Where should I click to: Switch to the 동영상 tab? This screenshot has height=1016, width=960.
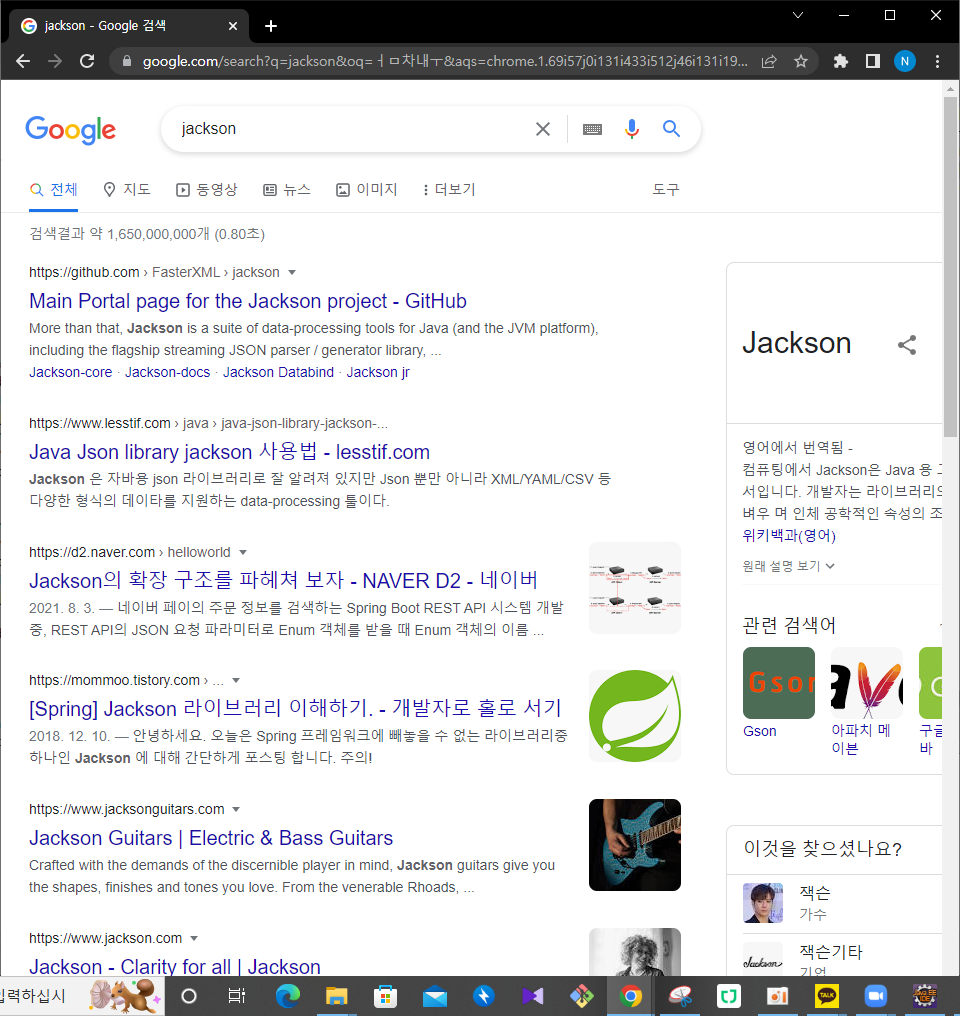[x=207, y=190]
